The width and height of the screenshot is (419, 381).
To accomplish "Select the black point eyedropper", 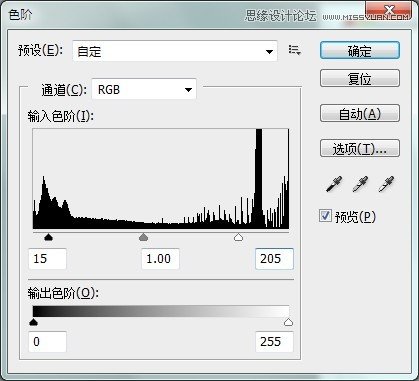I will coord(334,184).
